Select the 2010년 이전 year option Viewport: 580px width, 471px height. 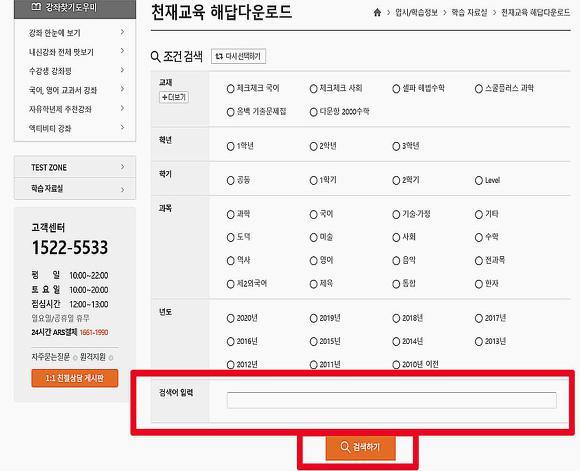click(396, 364)
